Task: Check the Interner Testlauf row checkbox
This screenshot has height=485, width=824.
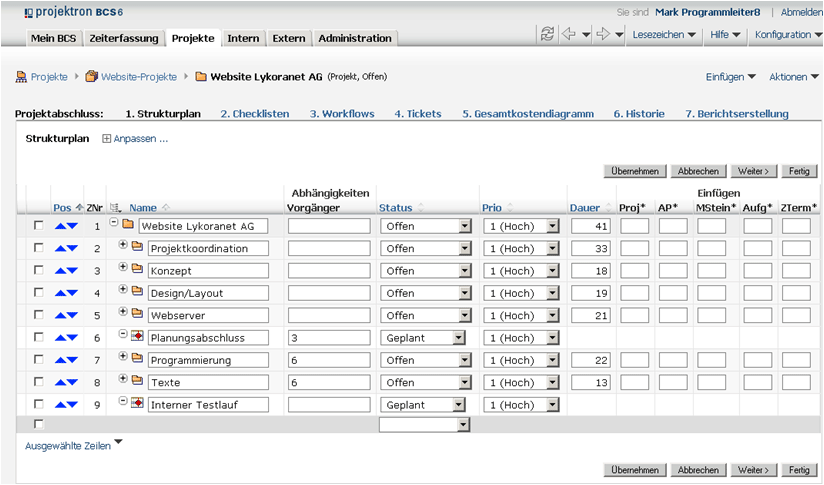Action: tap(38, 404)
